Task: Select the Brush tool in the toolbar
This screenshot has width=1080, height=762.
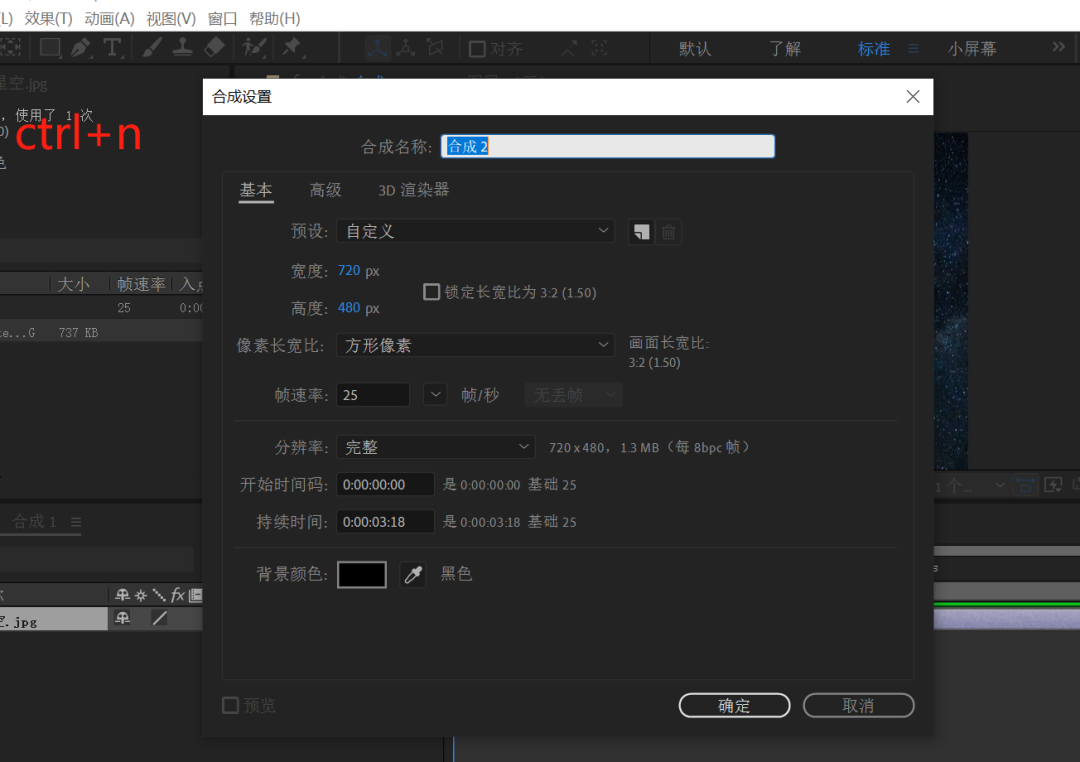Action: (152, 48)
